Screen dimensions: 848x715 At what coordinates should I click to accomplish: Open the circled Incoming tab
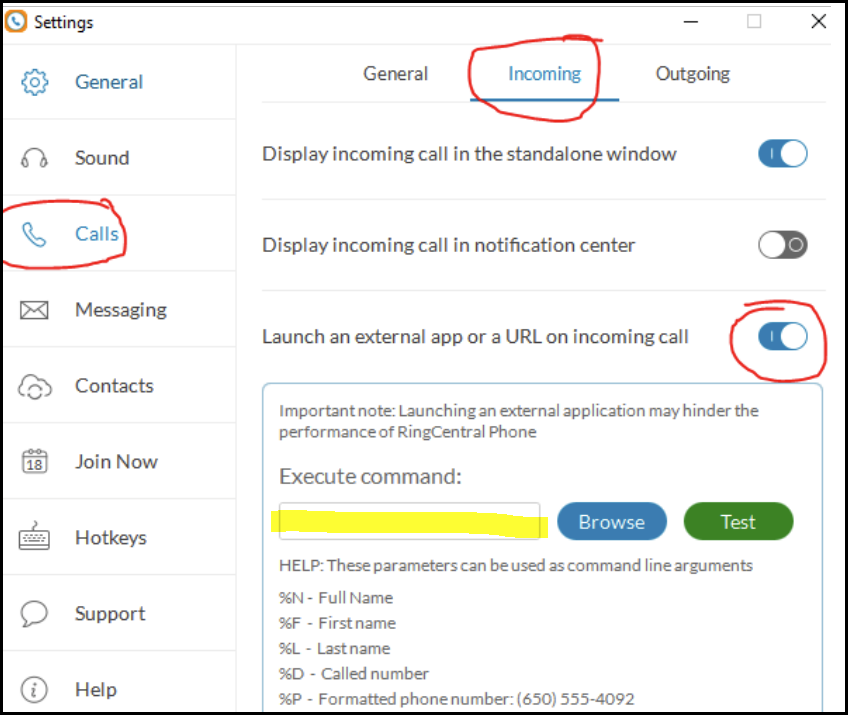click(542, 73)
